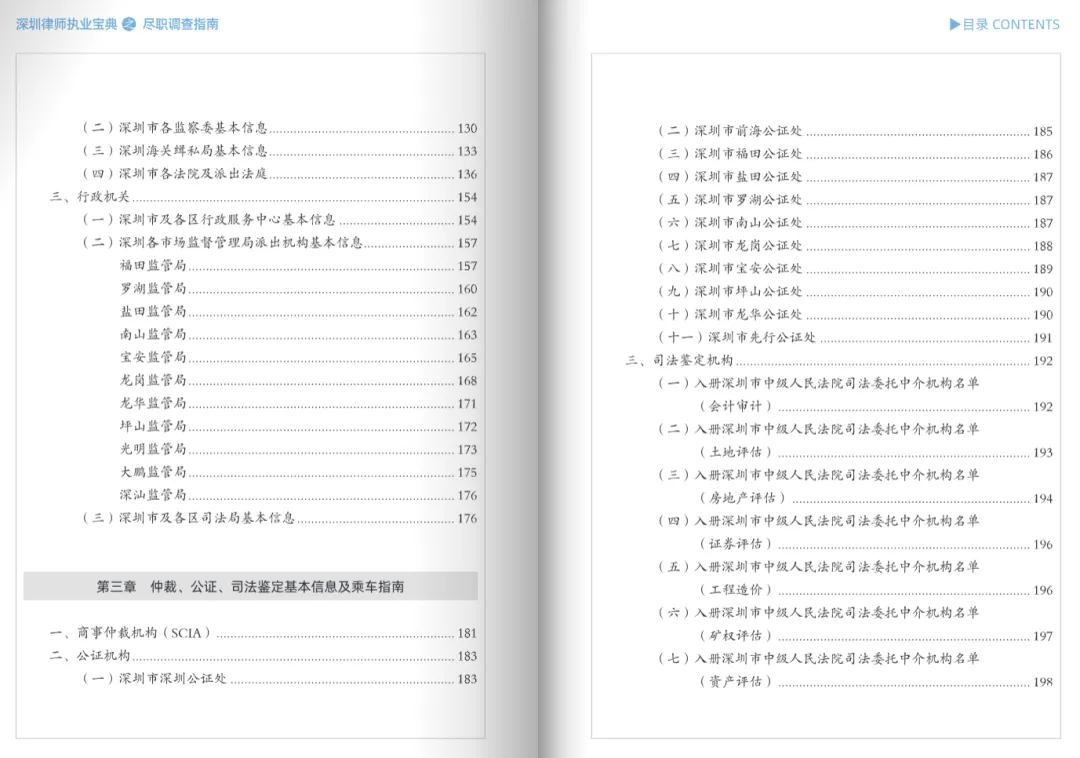Open 深圳市前海公证处 entry
The width and height of the screenshot is (1080, 758).
coord(855,131)
